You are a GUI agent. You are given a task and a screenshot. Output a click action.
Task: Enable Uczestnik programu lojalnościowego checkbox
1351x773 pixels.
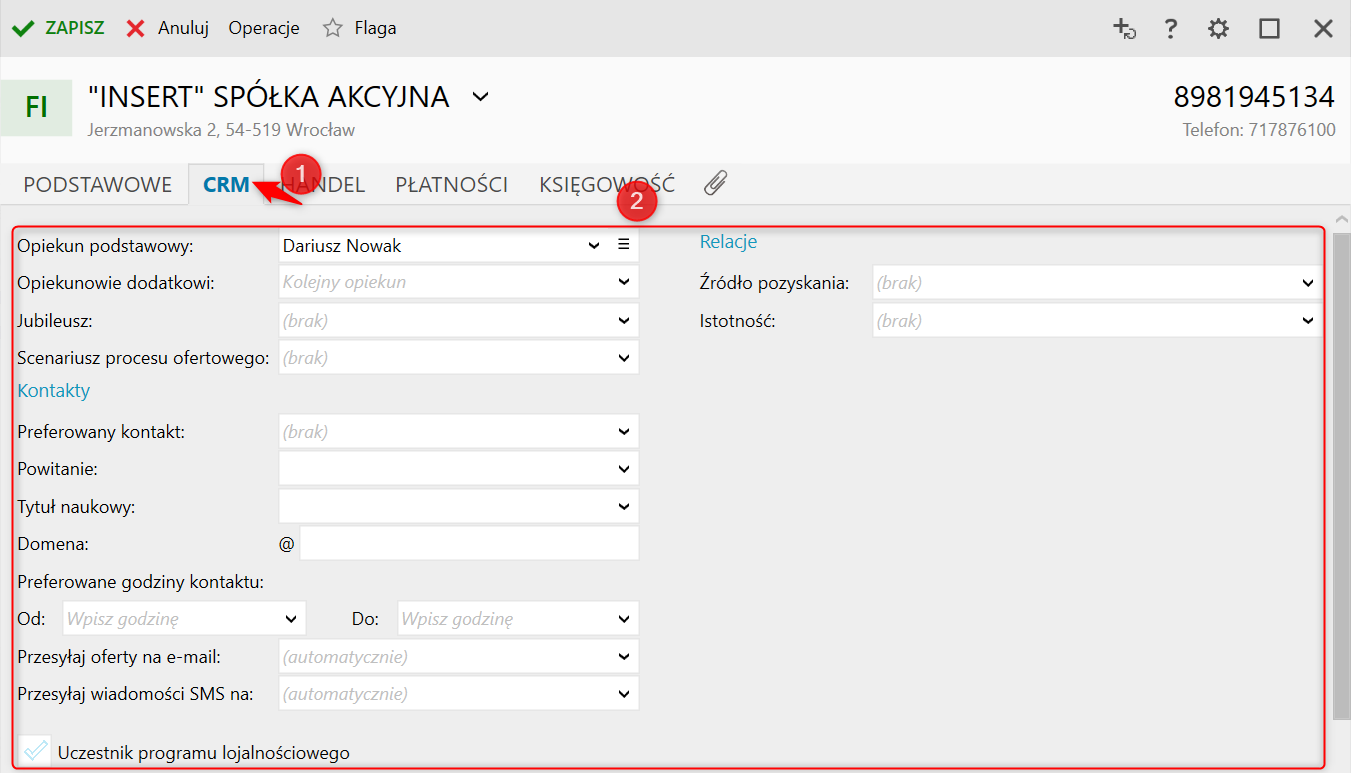point(35,751)
